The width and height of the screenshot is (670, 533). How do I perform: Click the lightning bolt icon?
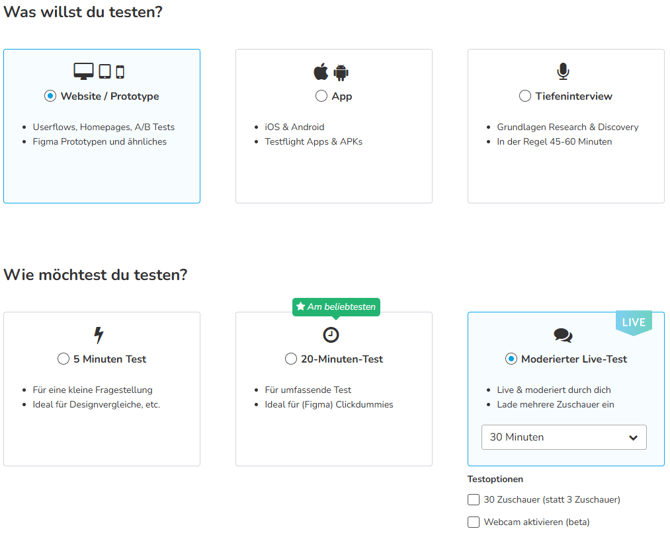(99, 335)
